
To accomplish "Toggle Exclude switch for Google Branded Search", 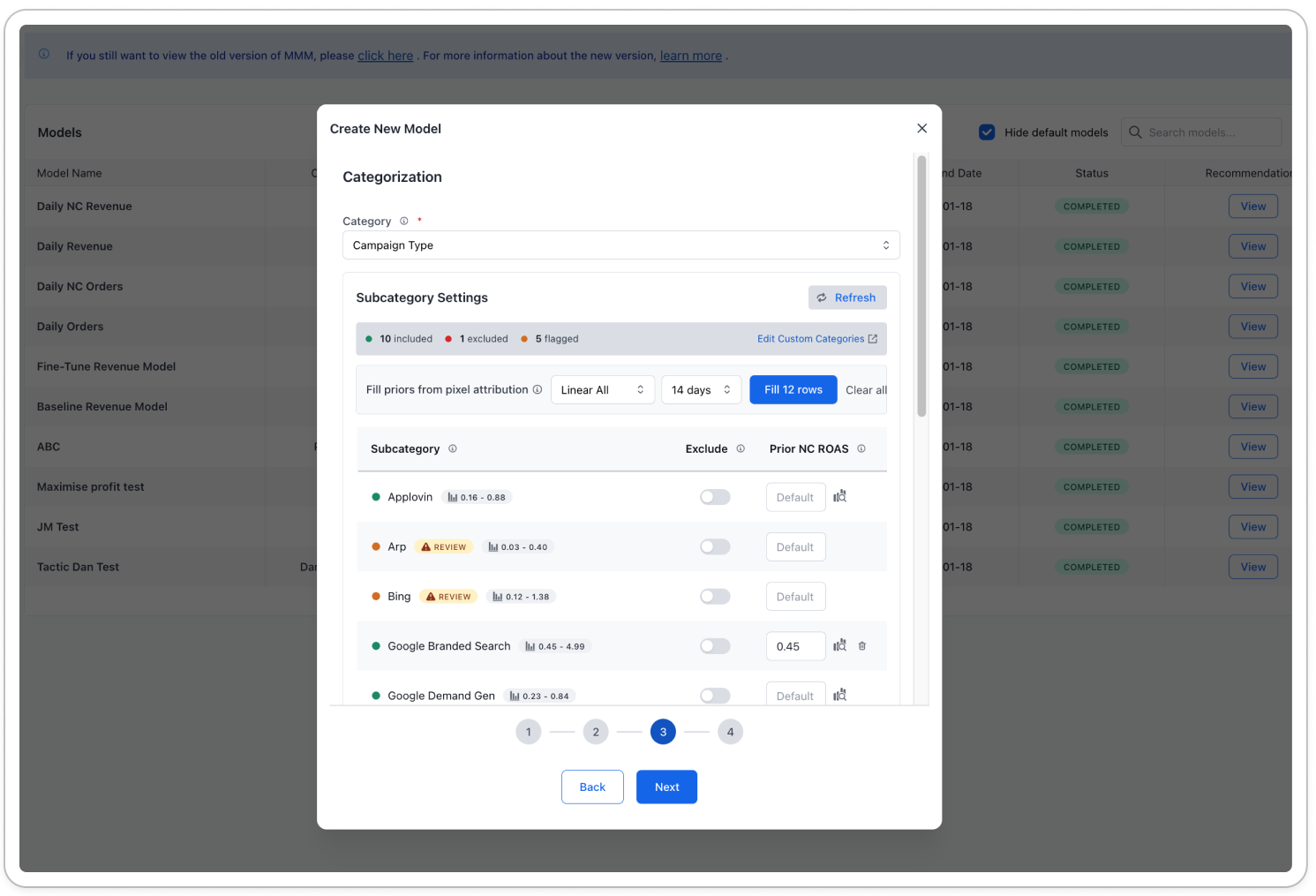I will 715,646.
